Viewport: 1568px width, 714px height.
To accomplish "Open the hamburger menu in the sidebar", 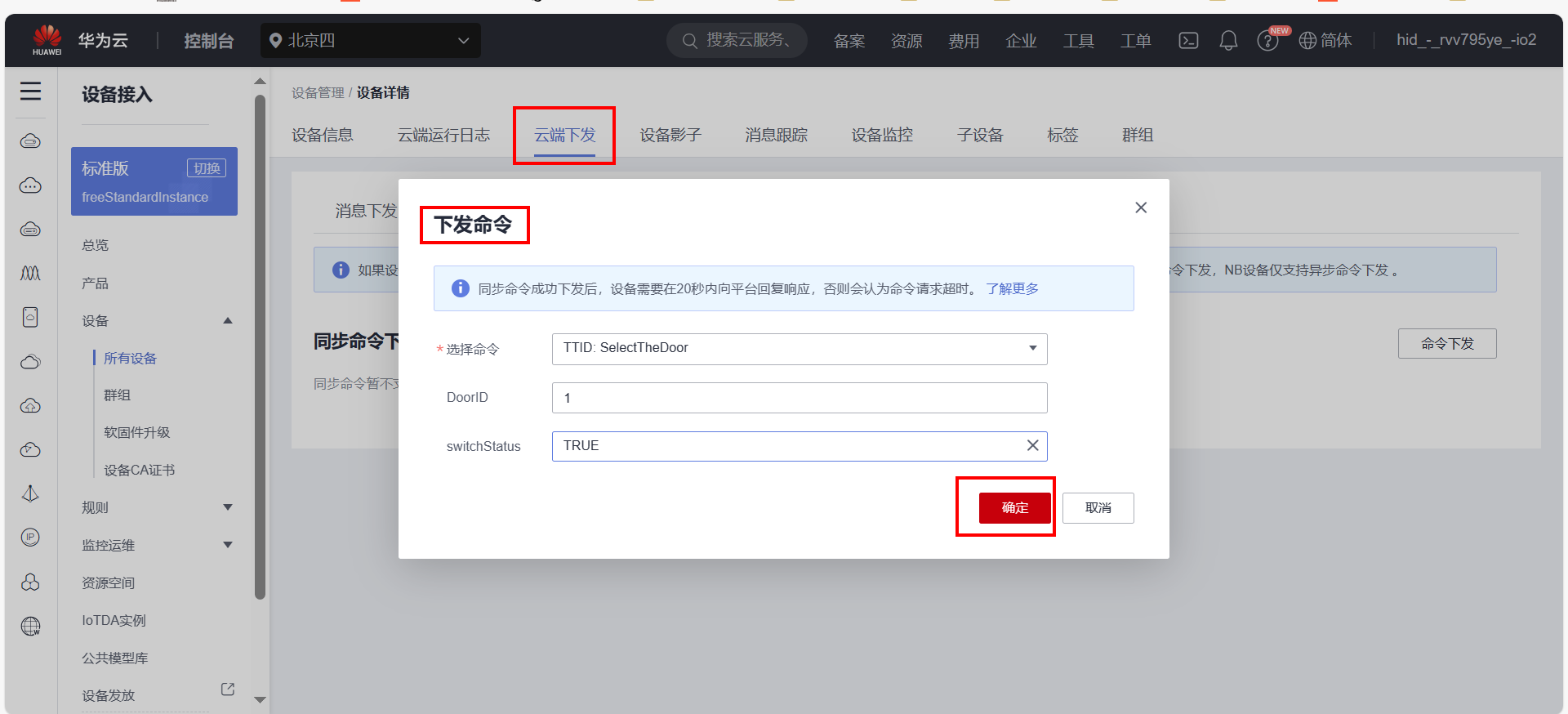I will pyautogui.click(x=30, y=91).
